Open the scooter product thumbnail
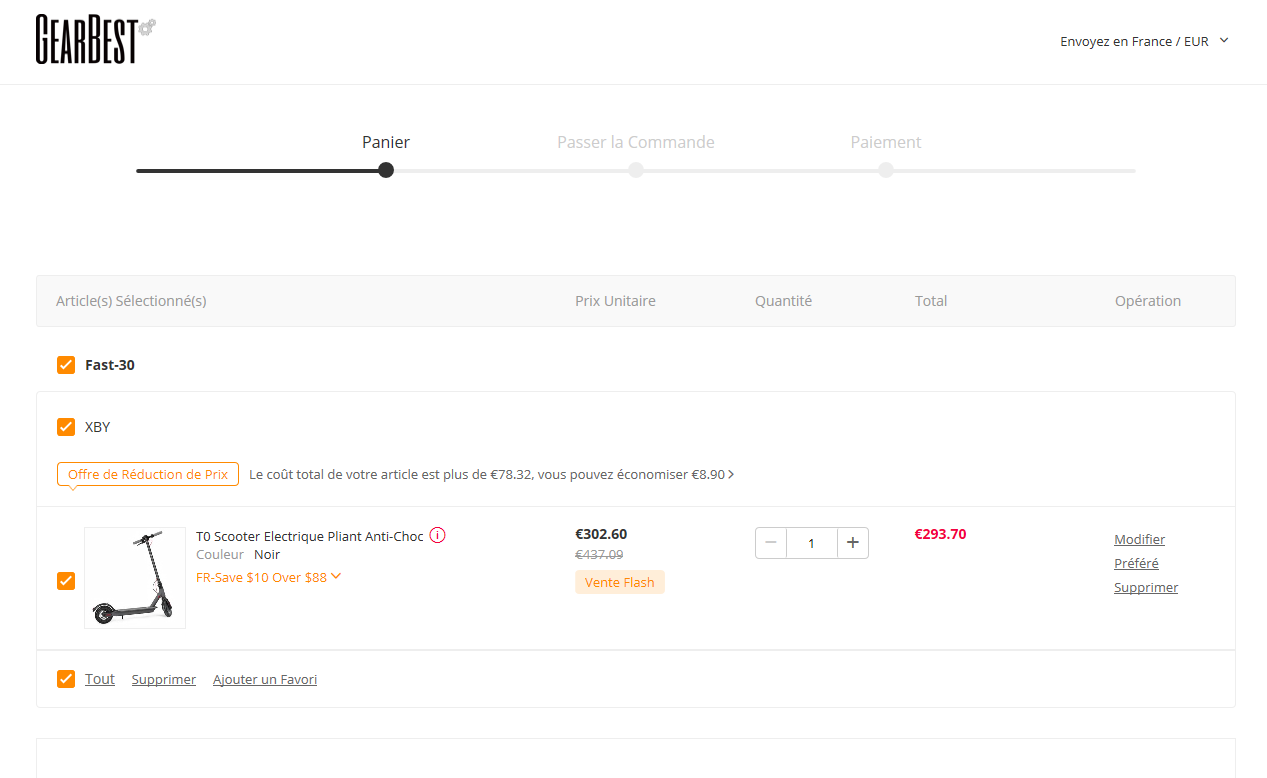1267x778 pixels. point(135,578)
